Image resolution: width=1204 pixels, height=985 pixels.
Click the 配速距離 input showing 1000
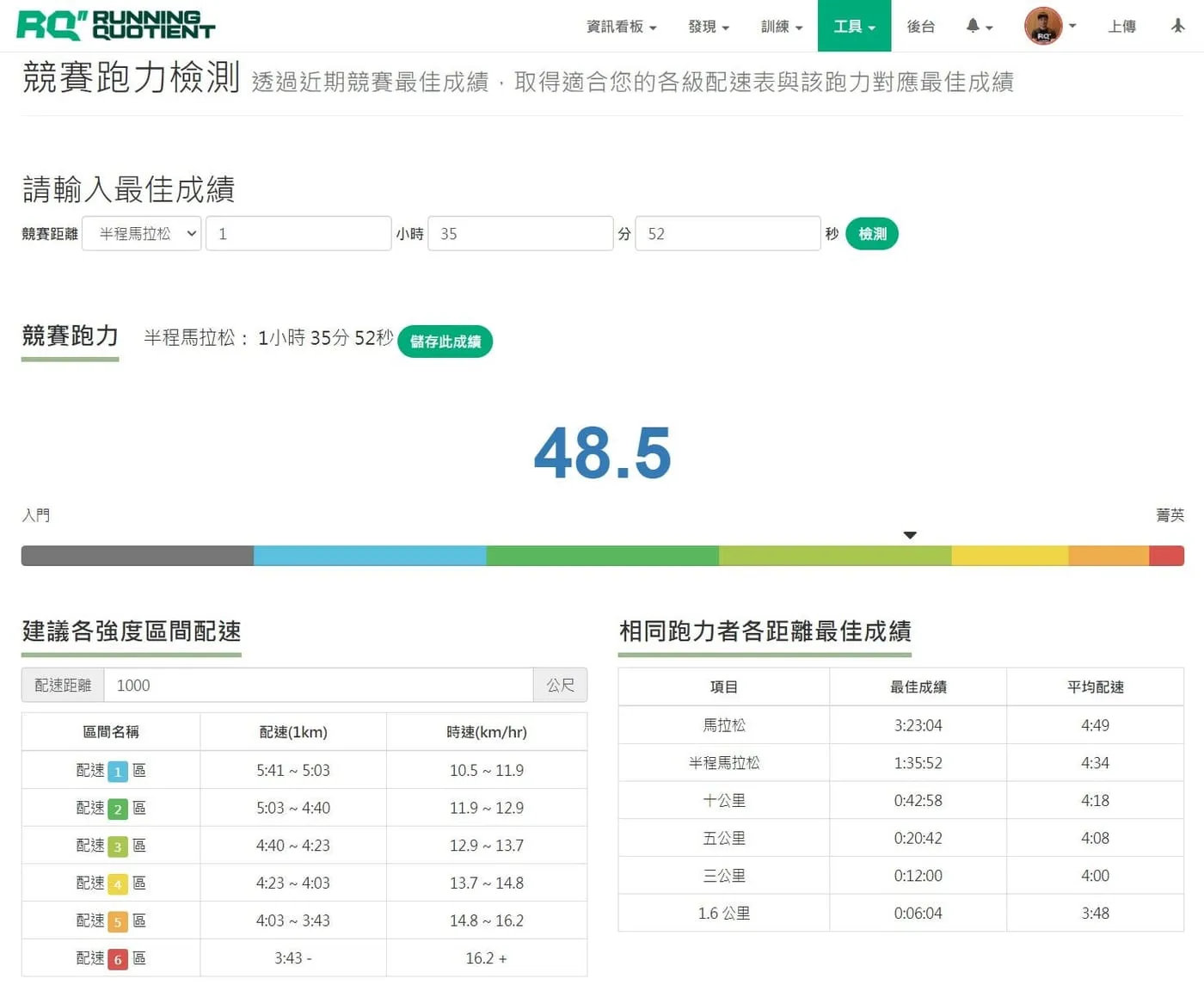(318, 686)
